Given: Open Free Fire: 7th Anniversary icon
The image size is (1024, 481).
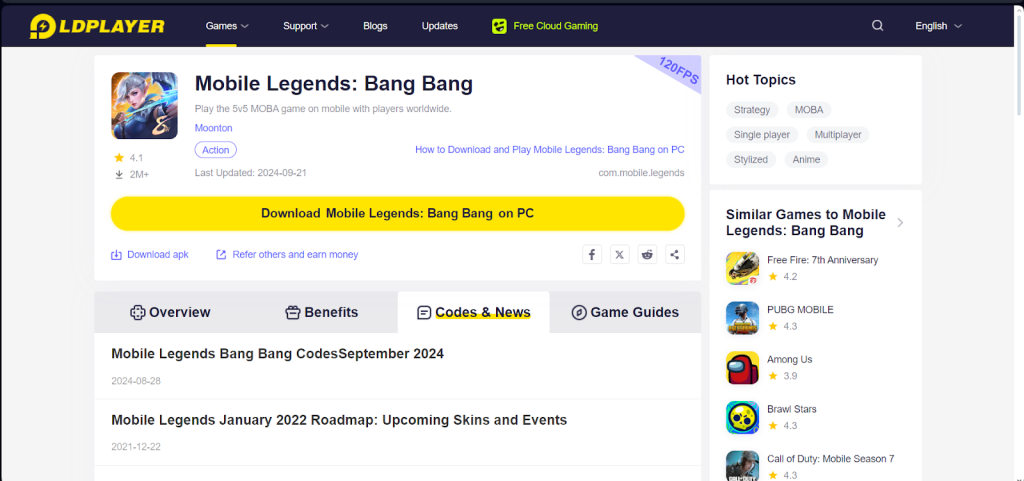Looking at the screenshot, I should (743, 268).
